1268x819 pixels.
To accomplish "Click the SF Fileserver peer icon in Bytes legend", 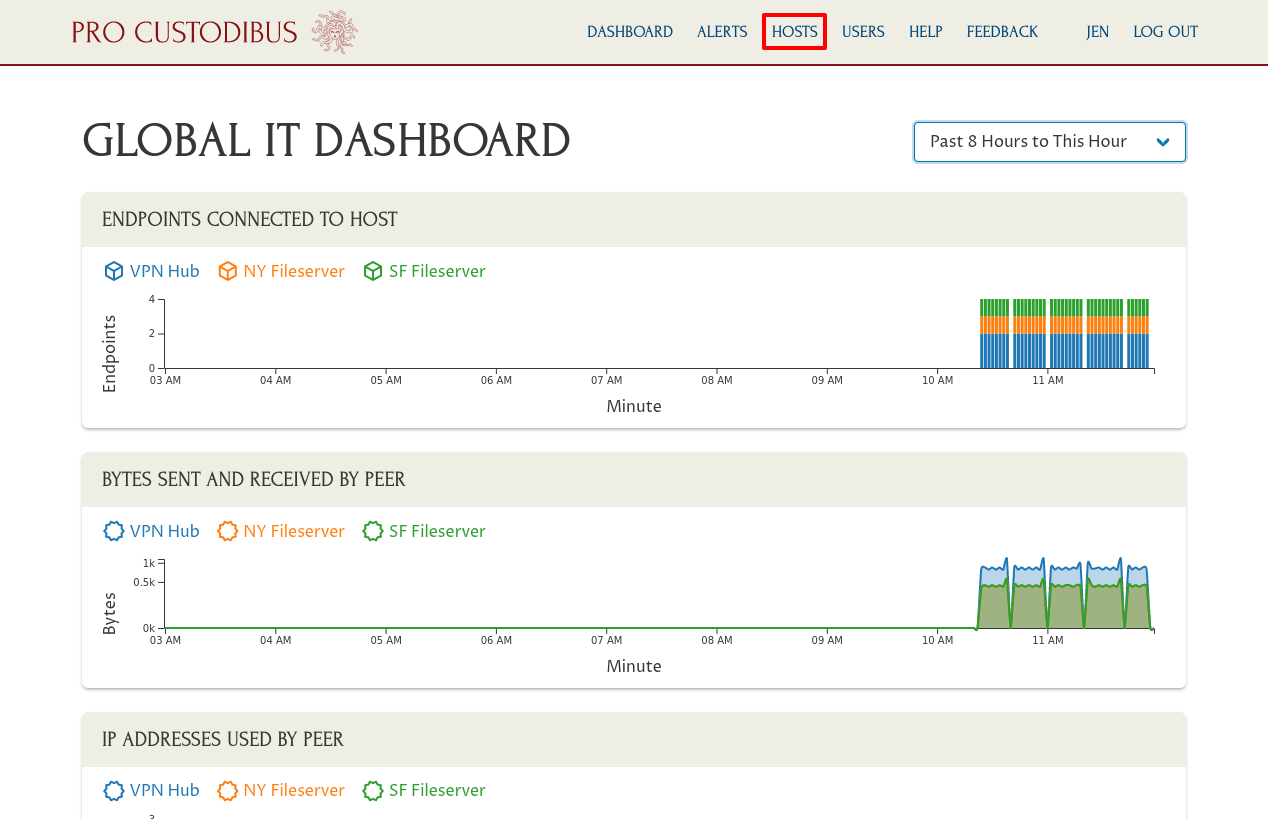I will tap(373, 531).
